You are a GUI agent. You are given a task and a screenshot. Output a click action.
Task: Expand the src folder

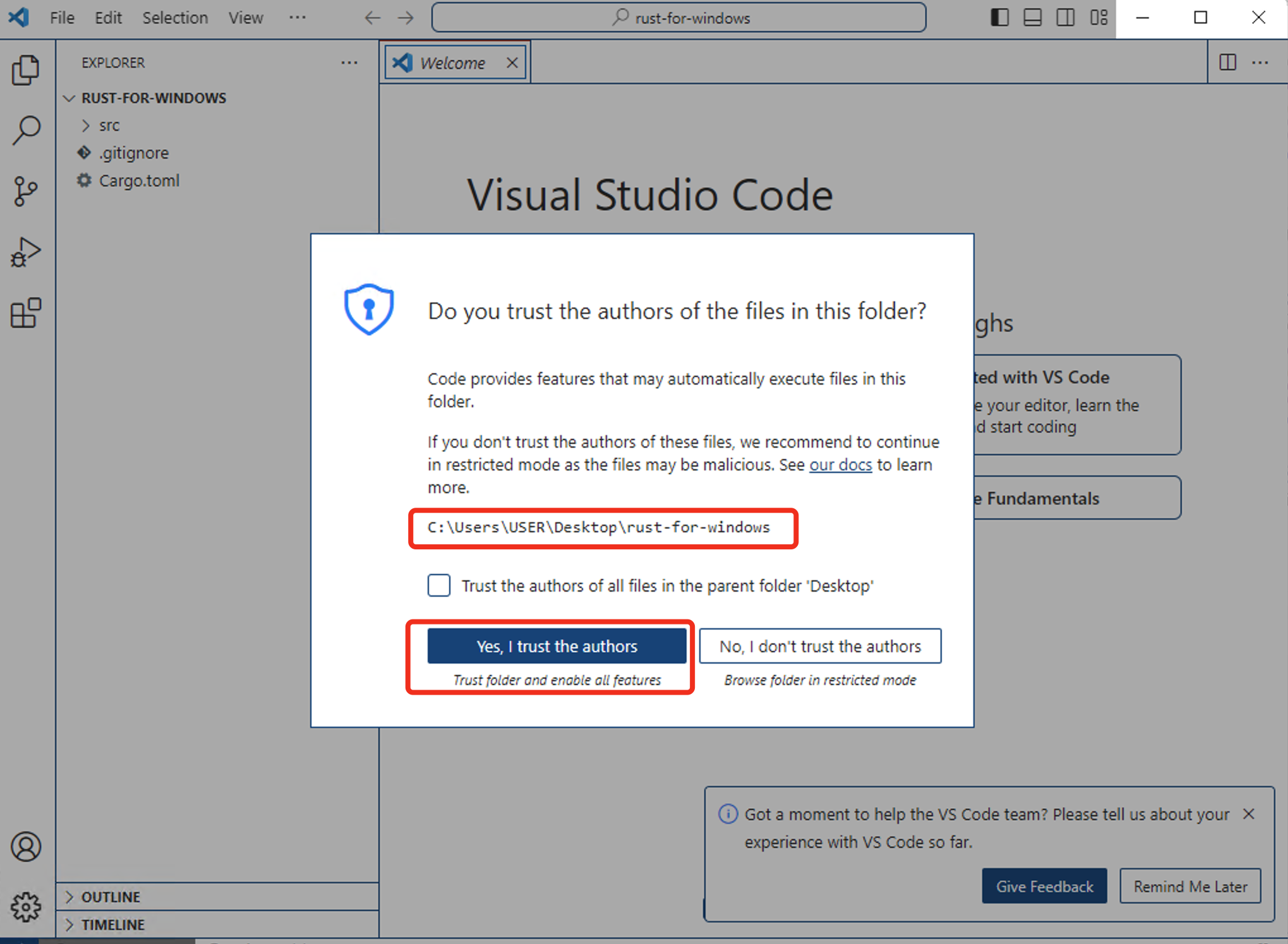click(109, 125)
